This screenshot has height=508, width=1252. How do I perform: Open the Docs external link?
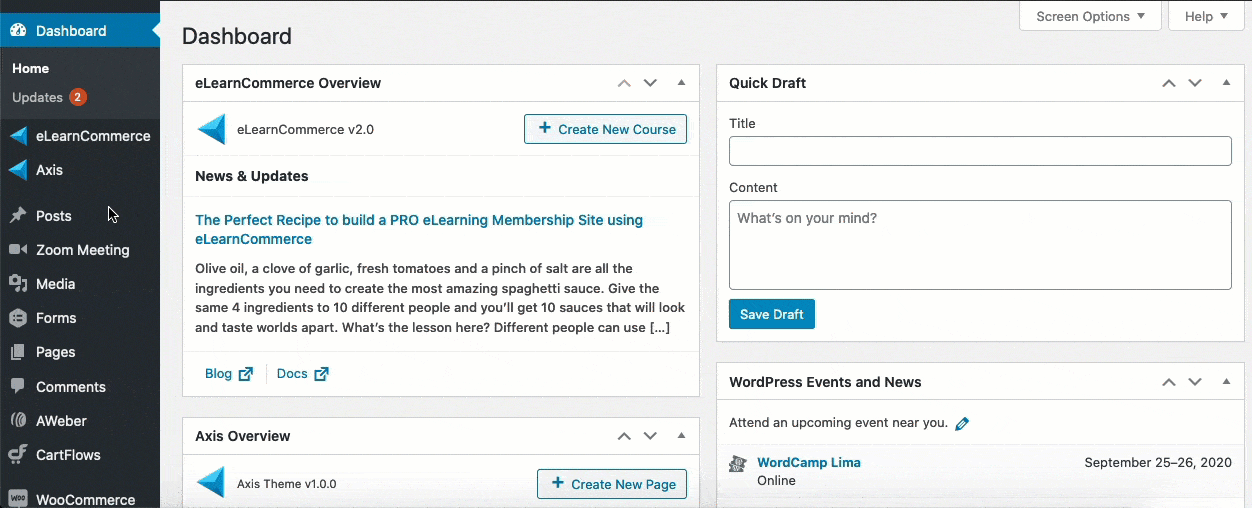(x=303, y=373)
